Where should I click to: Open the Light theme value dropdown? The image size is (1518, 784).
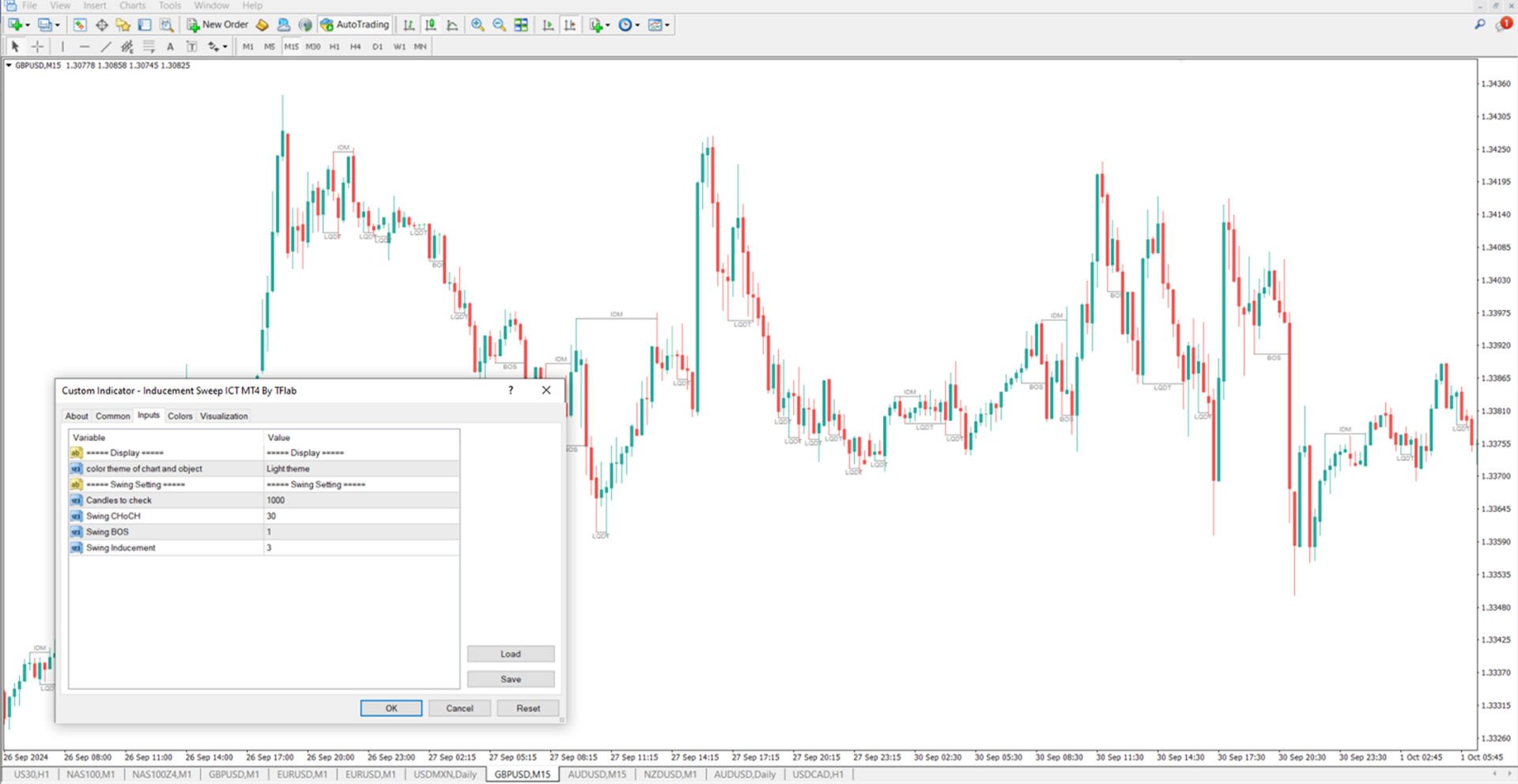pos(361,468)
